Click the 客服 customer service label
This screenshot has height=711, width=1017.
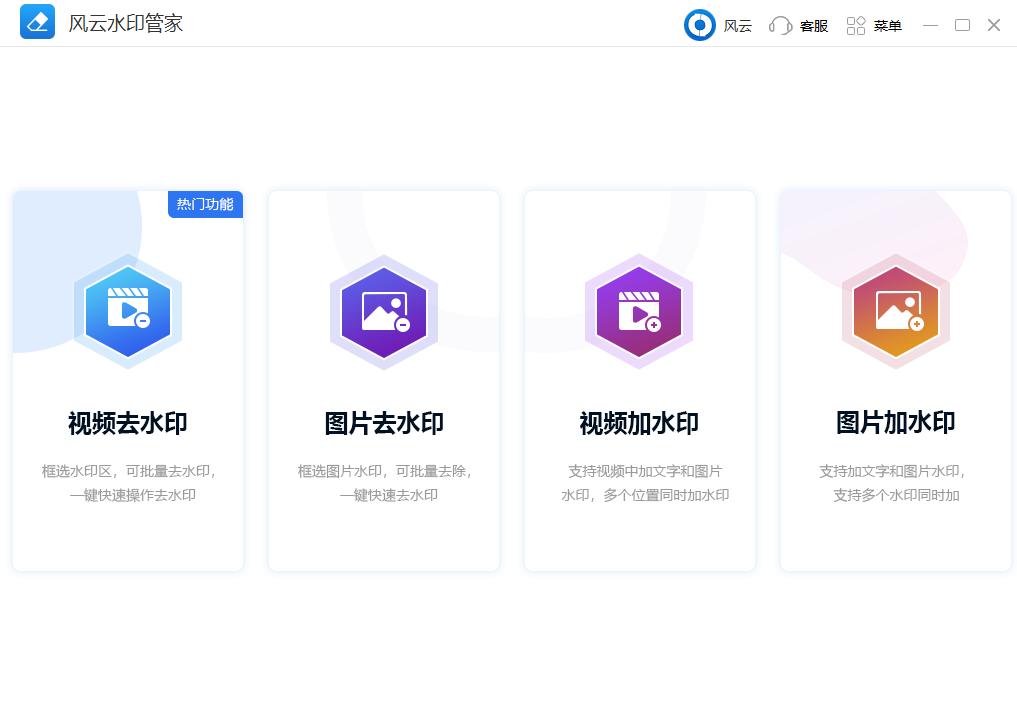[x=814, y=26]
